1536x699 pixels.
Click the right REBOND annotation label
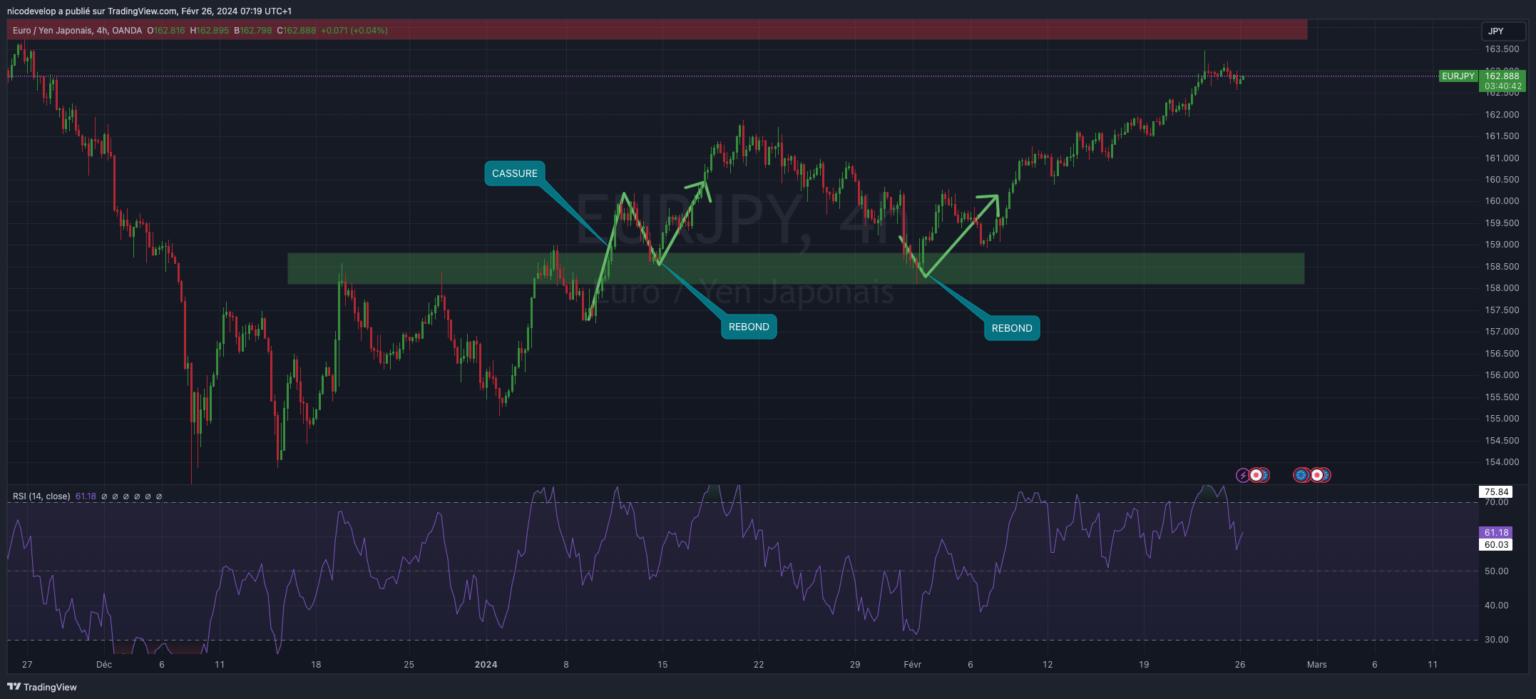[x=1011, y=327]
